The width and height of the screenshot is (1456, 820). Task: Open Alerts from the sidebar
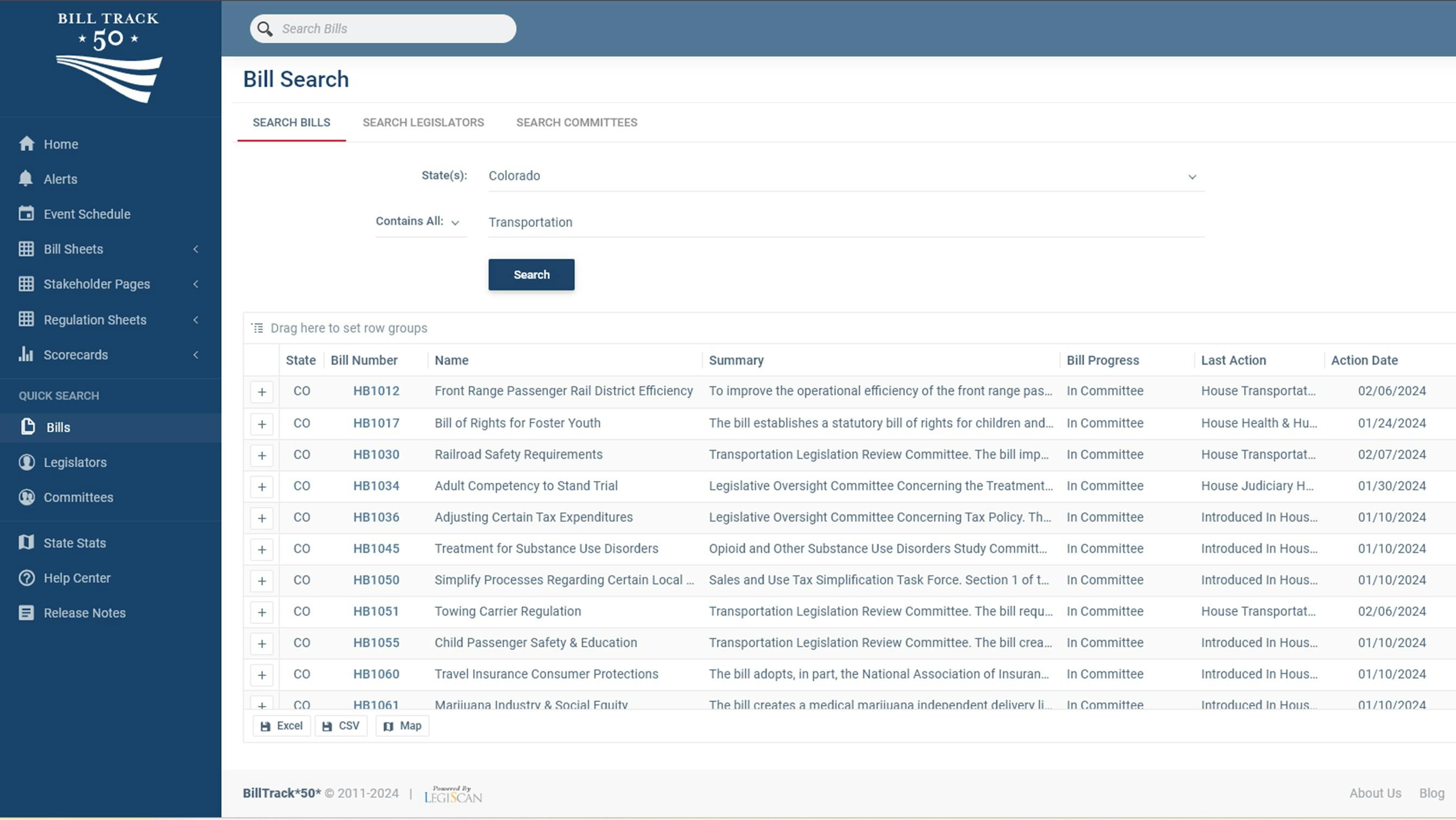click(x=60, y=179)
